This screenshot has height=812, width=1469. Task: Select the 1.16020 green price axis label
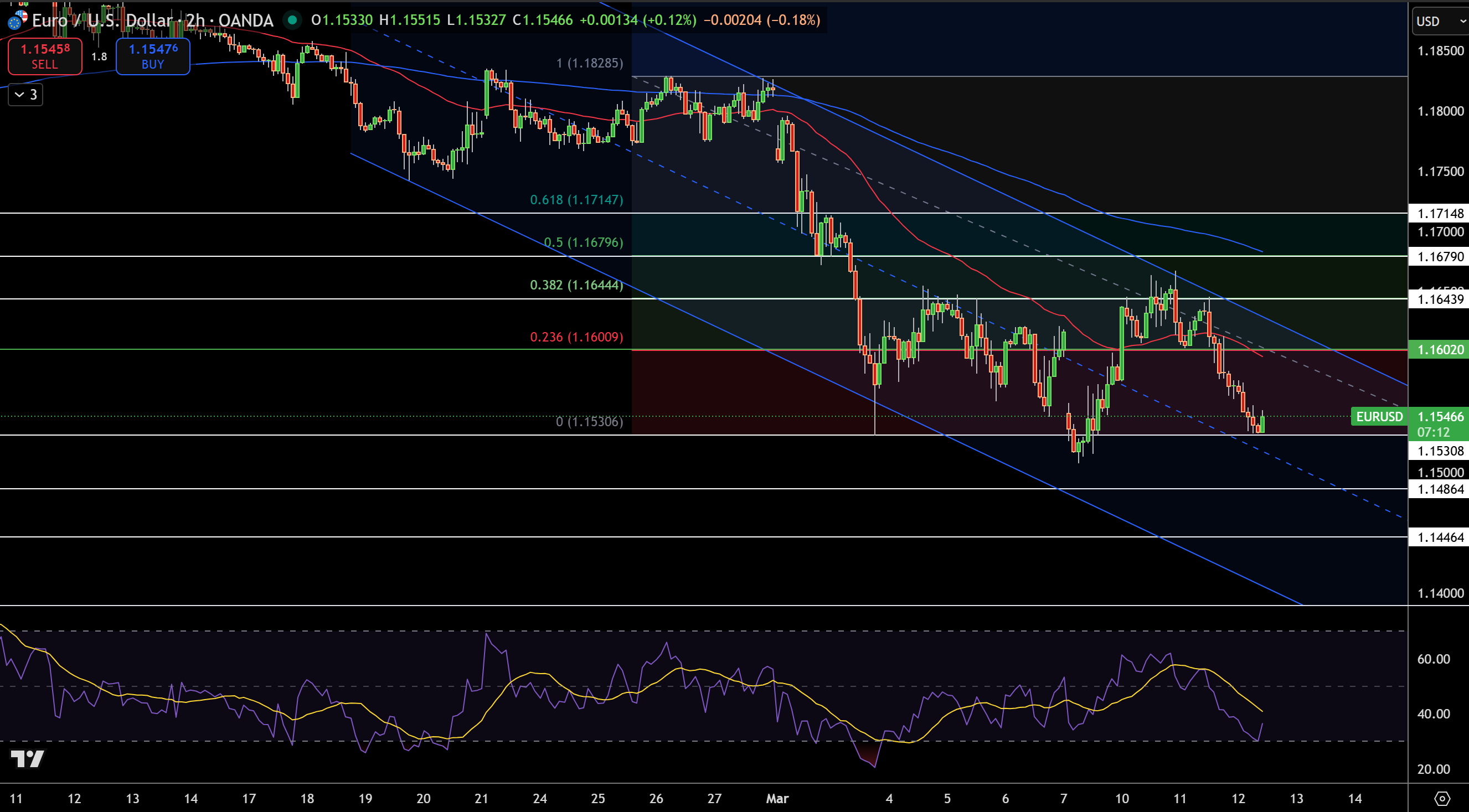pos(1440,350)
